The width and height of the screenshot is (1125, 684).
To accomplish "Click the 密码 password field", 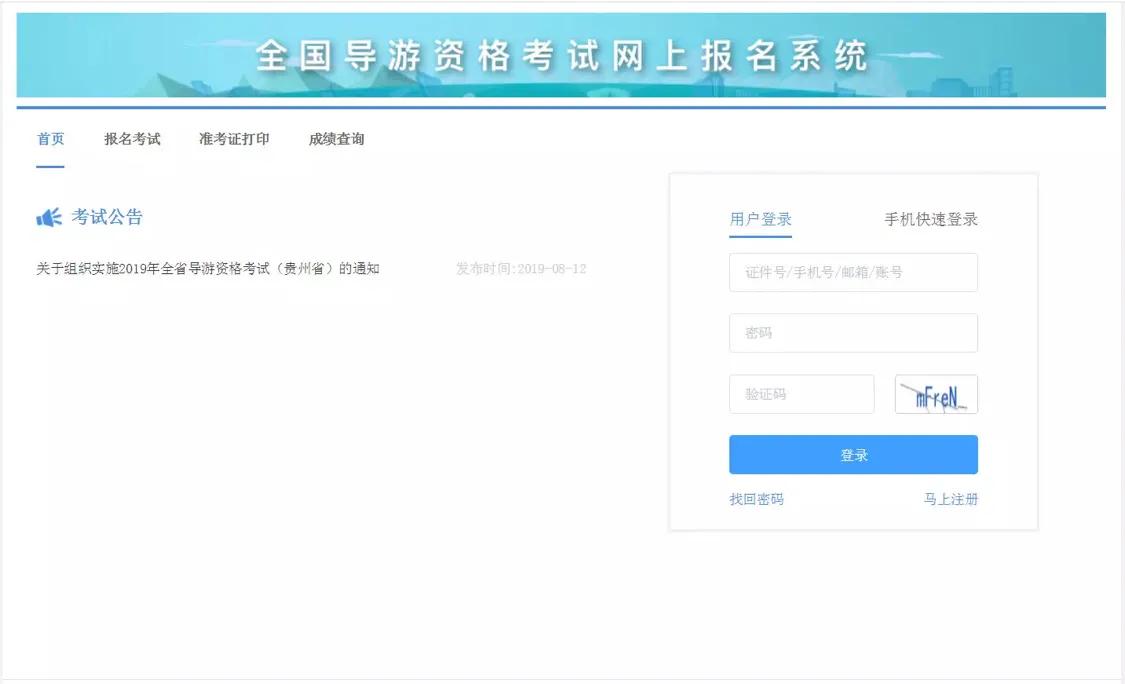I will [853, 332].
